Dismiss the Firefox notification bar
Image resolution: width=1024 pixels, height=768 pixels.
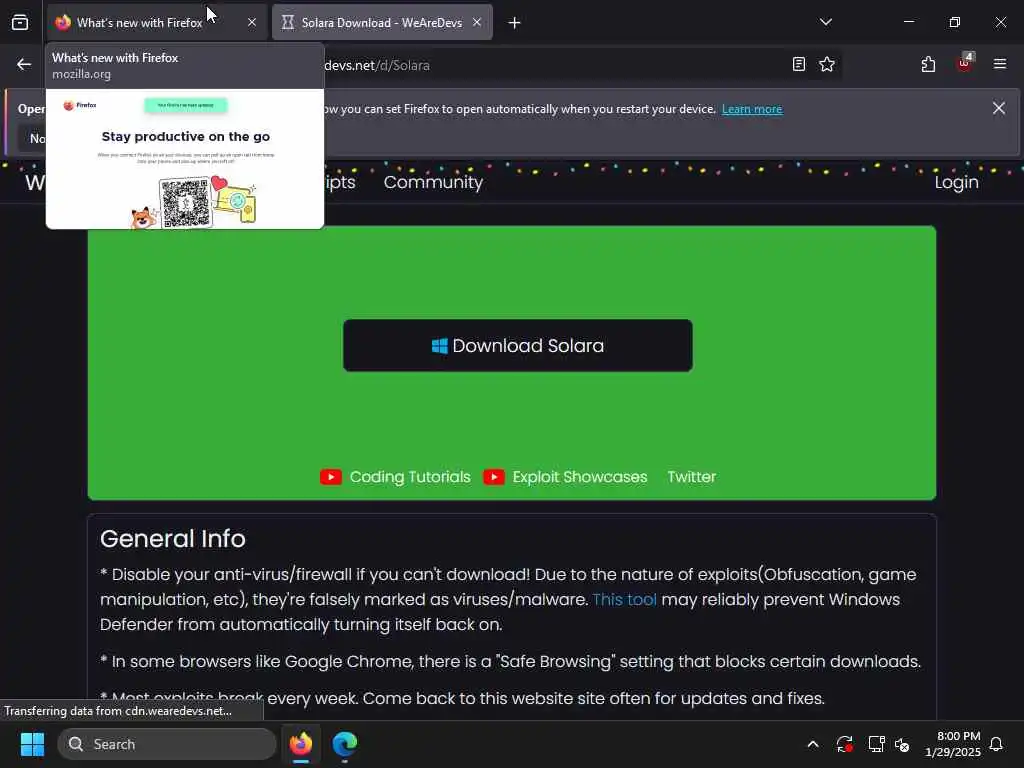[999, 108]
